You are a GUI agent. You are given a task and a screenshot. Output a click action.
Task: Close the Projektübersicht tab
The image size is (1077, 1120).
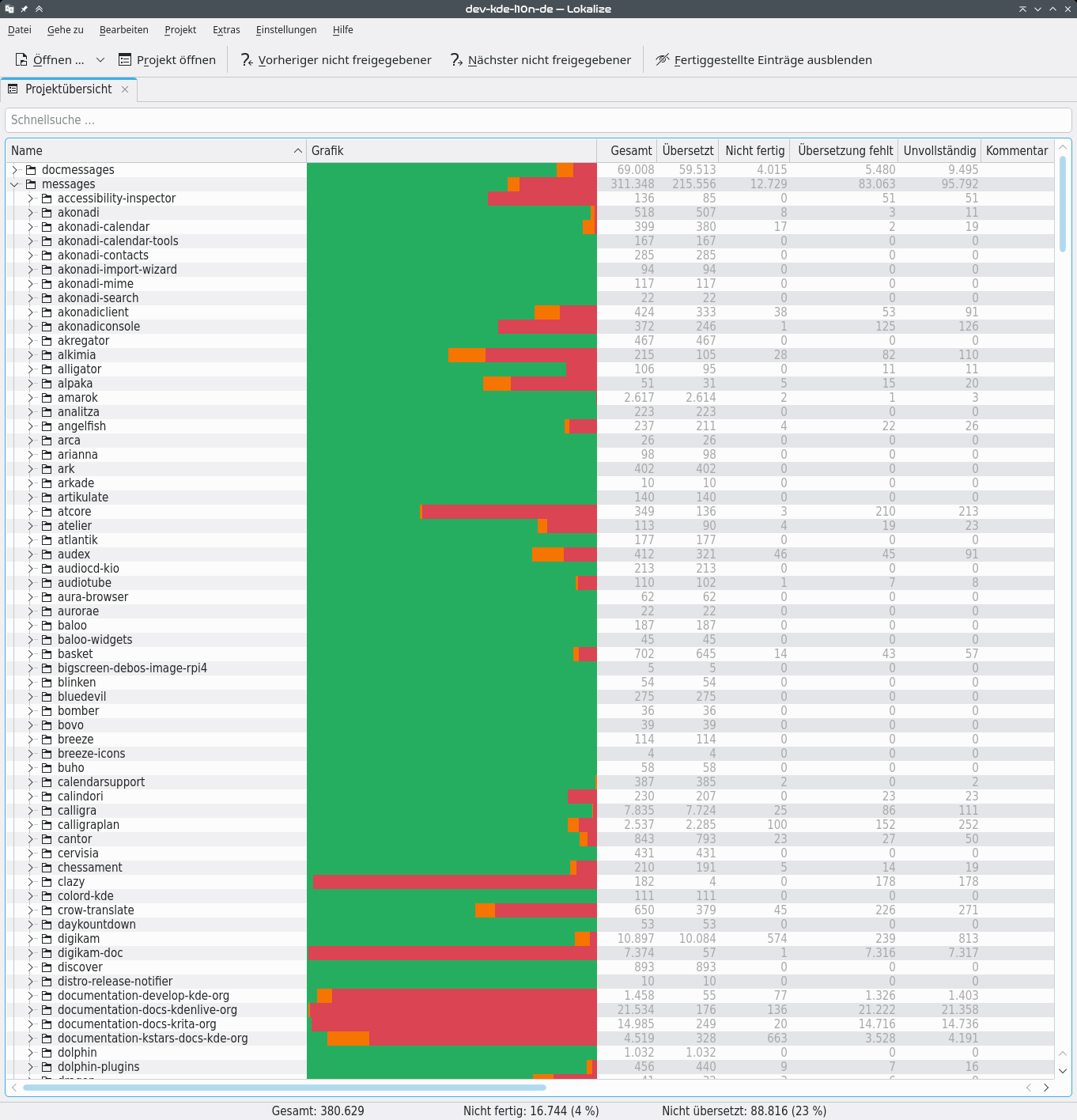point(125,89)
